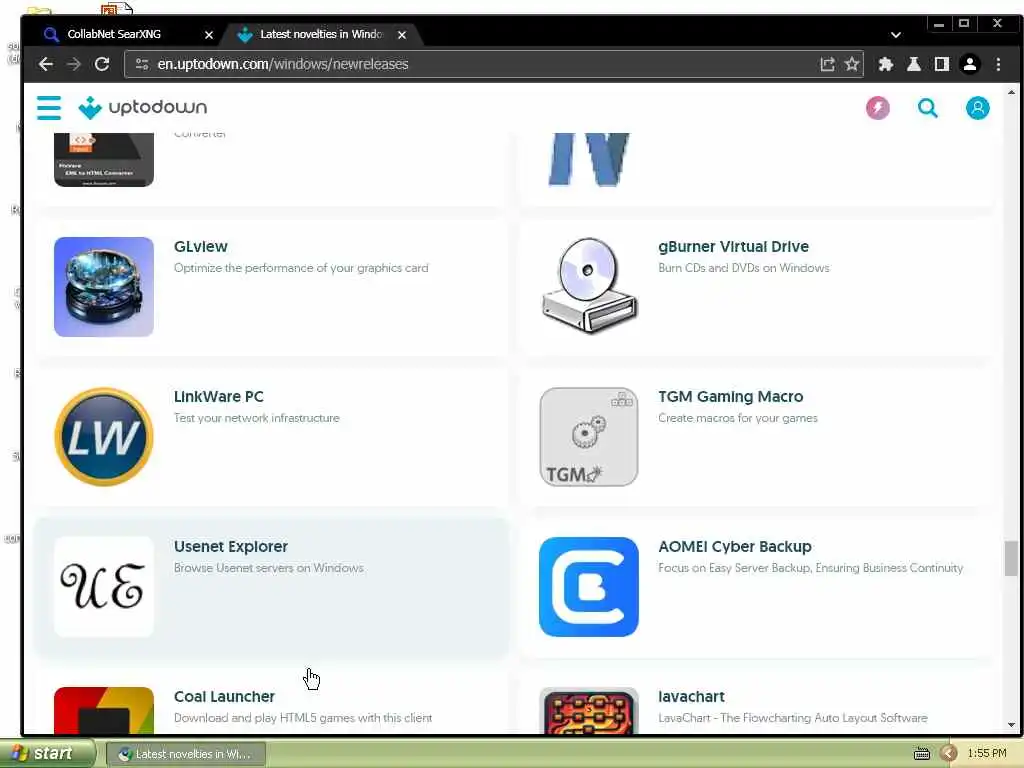This screenshot has height=768, width=1024.
Task: Open the user account profile icon
Action: [978, 108]
